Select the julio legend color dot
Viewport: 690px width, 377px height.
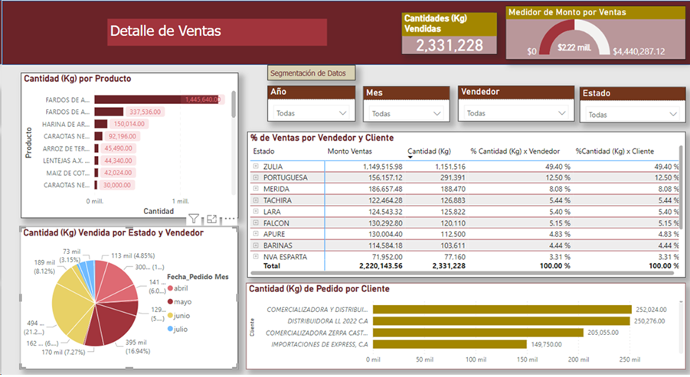[x=170, y=329]
